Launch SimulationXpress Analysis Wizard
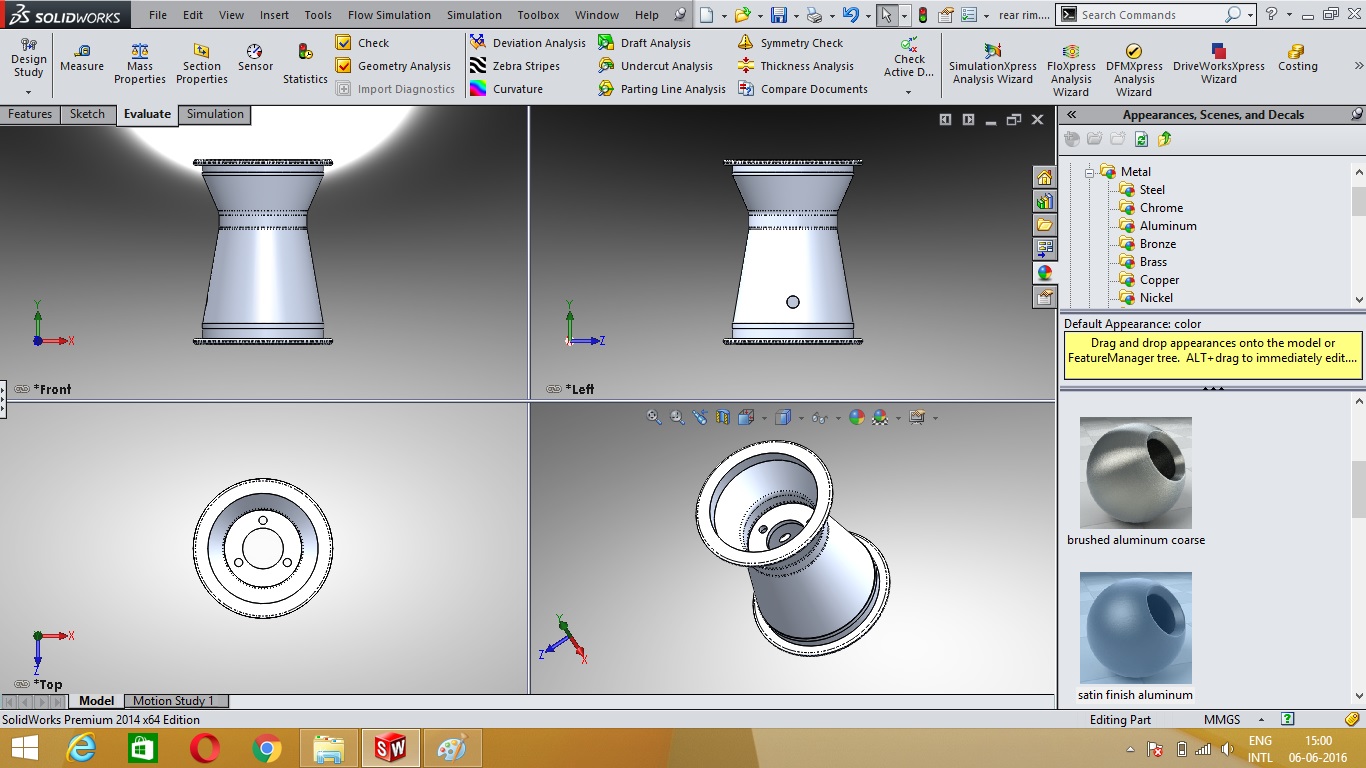This screenshot has height=768, width=1366. 993,64
